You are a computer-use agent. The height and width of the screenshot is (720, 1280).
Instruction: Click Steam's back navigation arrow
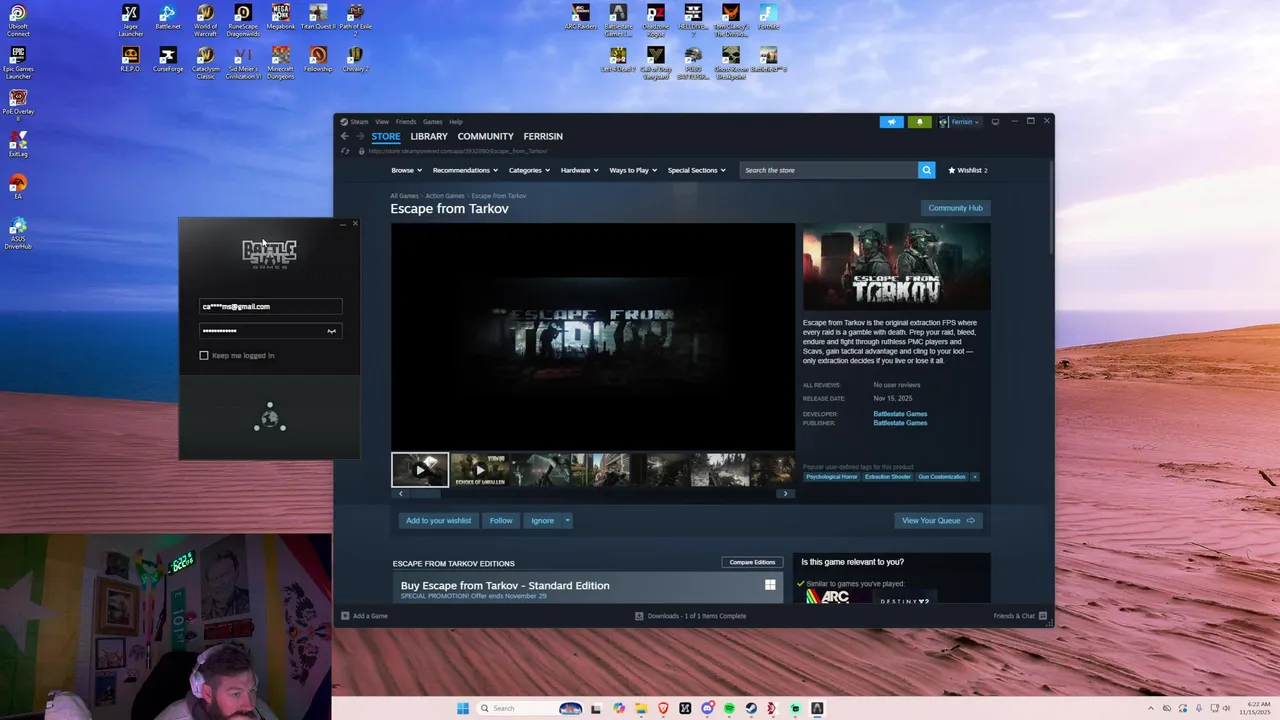tap(344, 136)
